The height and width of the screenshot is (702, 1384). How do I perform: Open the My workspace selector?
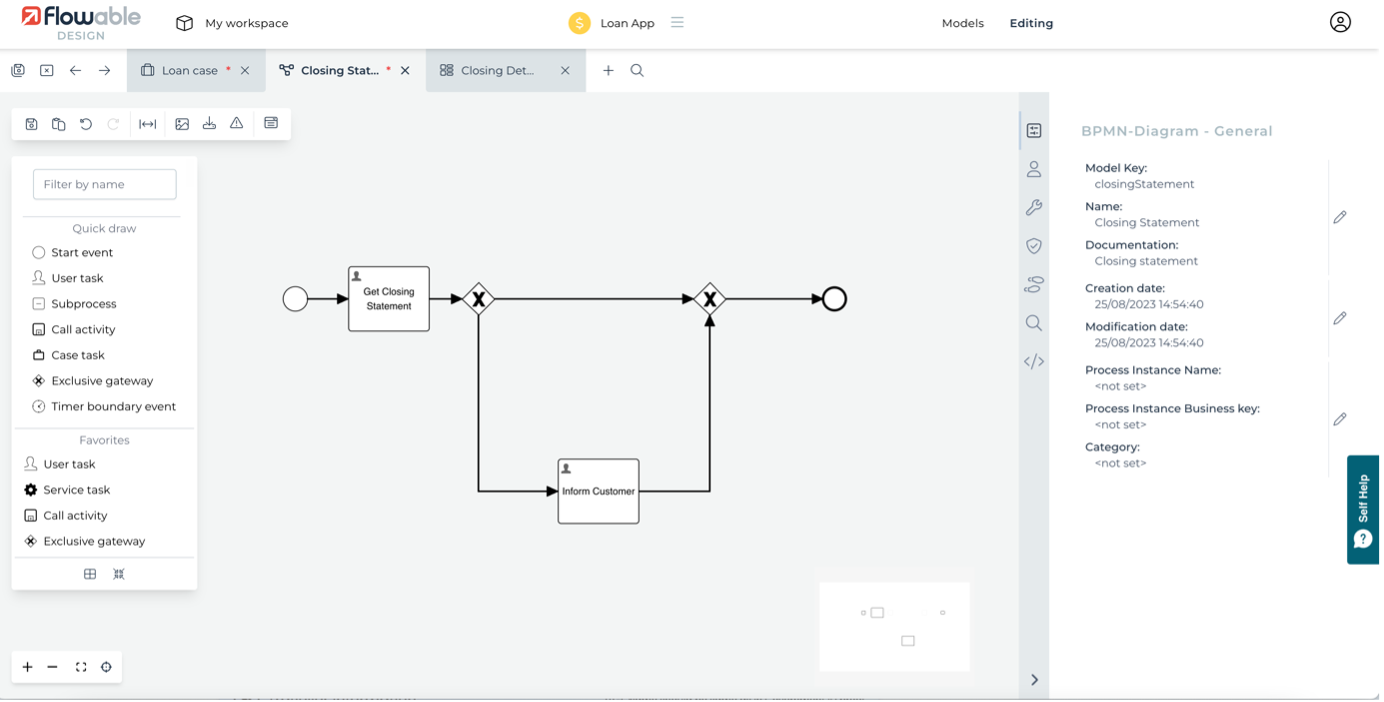[x=232, y=23]
